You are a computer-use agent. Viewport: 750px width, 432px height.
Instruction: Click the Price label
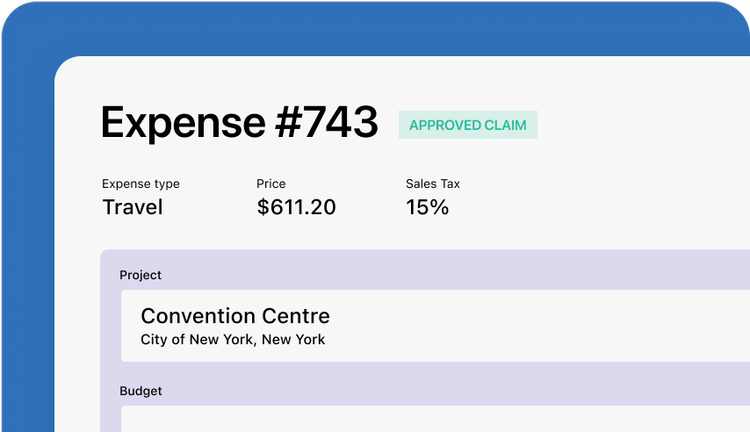click(x=271, y=184)
